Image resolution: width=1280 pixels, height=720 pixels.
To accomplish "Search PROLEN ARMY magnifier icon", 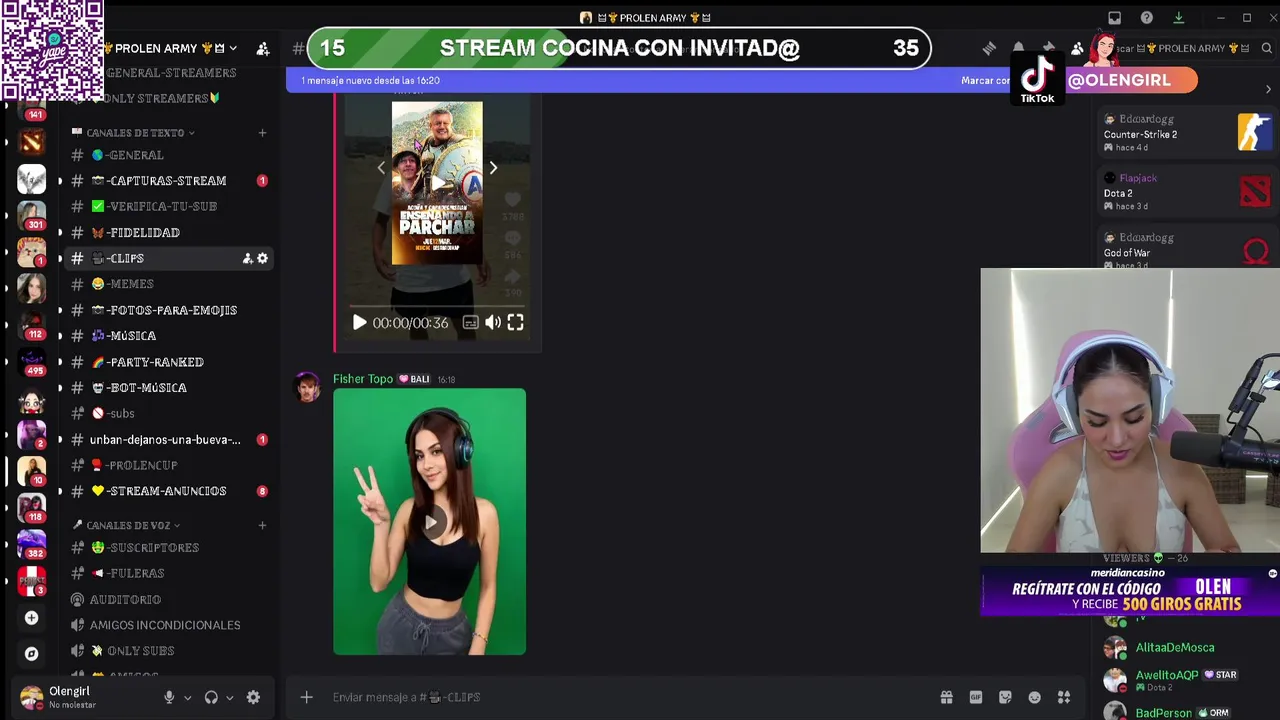I will click(x=1266, y=48).
